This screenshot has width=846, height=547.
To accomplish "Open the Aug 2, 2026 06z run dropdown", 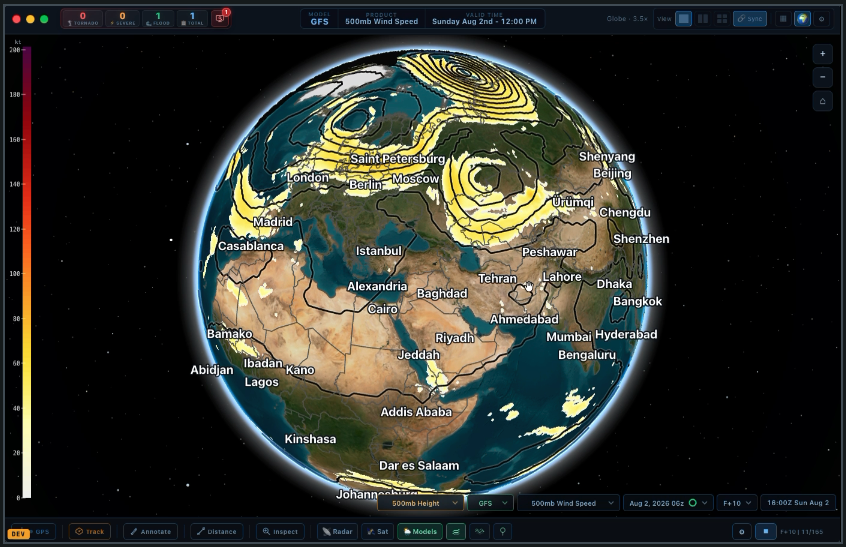I will 668,503.
